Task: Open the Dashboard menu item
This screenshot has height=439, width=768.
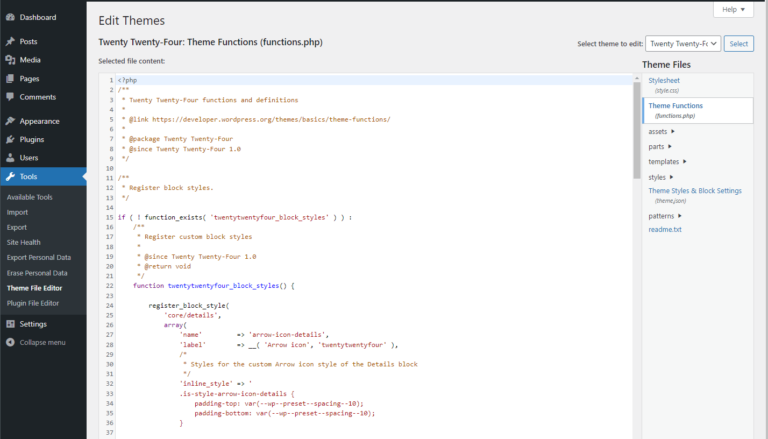Action: point(38,17)
